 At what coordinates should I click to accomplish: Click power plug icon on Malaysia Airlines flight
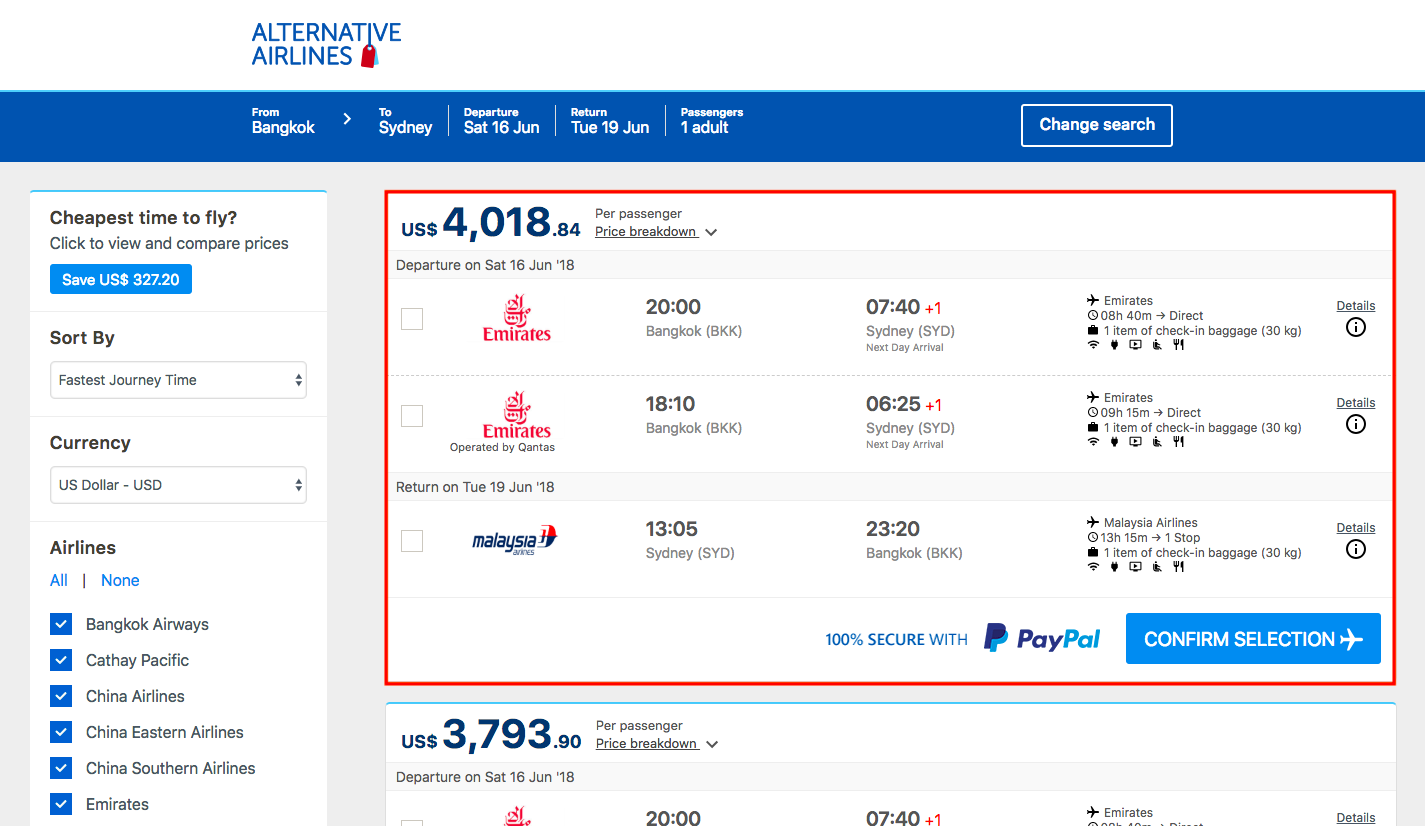click(x=1114, y=567)
